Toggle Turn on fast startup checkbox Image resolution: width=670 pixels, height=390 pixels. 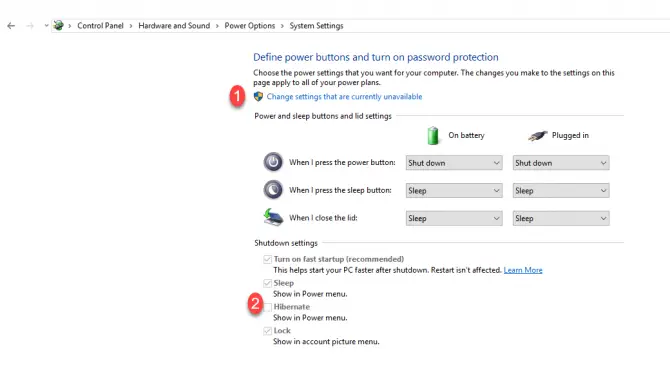(267, 259)
